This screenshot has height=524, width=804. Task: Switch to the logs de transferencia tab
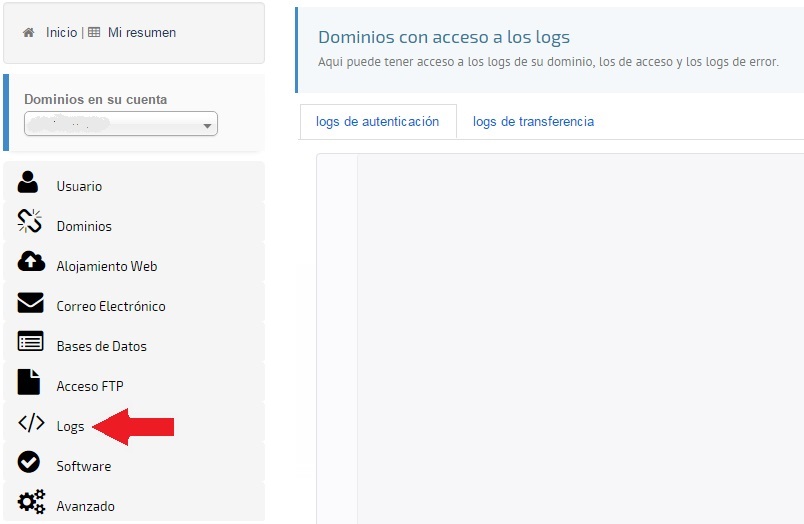pos(533,122)
